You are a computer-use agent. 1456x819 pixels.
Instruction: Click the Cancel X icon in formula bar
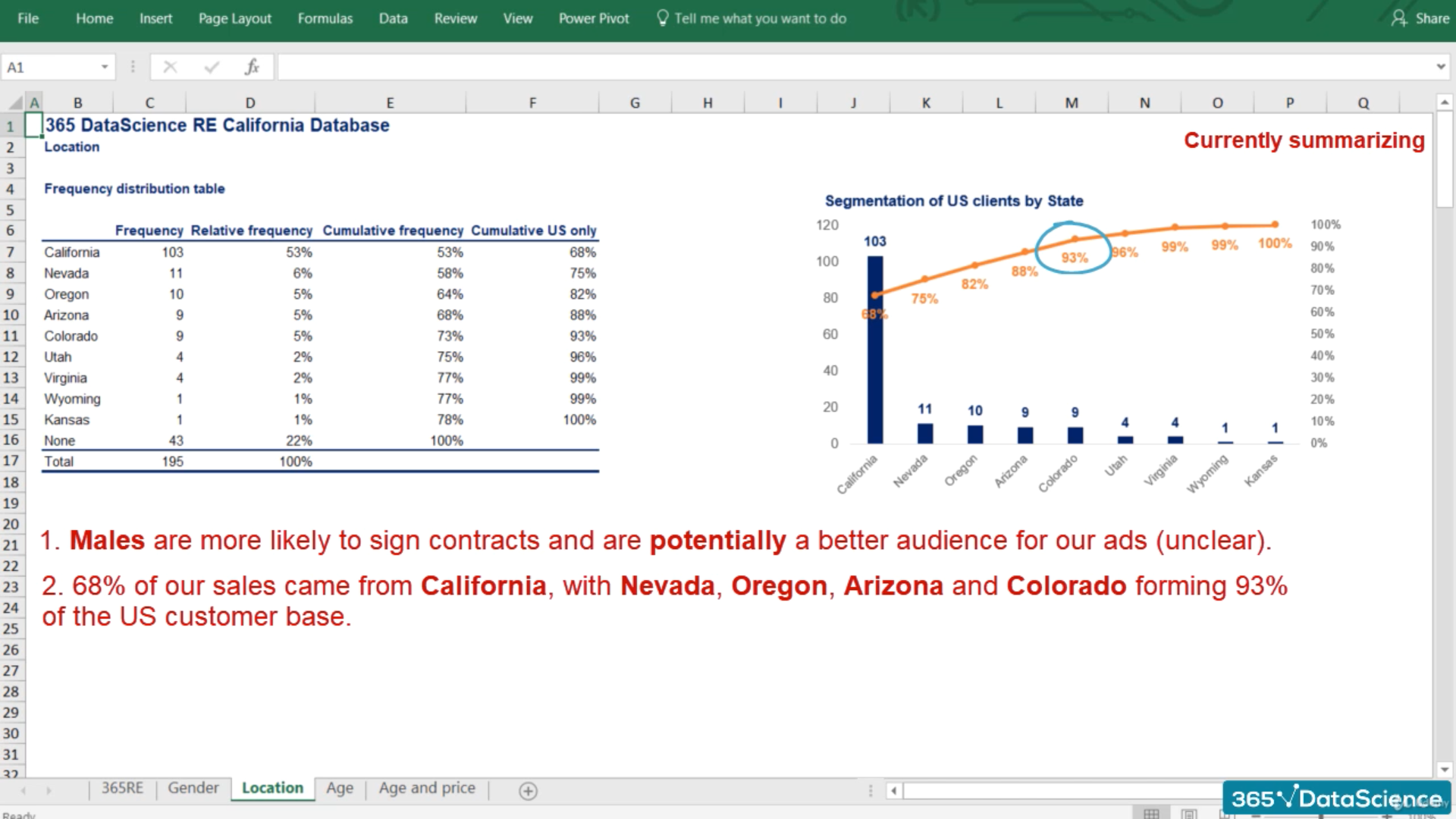pos(170,67)
